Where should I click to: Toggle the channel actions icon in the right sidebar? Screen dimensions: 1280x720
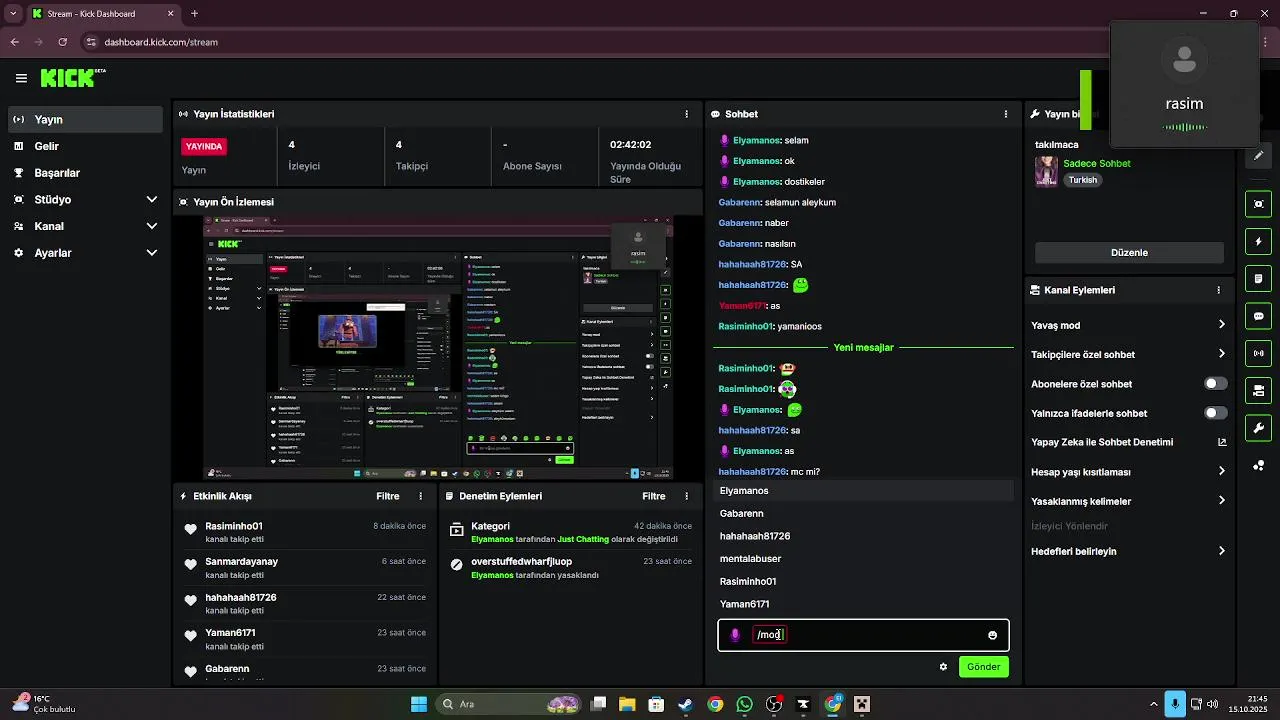(x=1258, y=390)
